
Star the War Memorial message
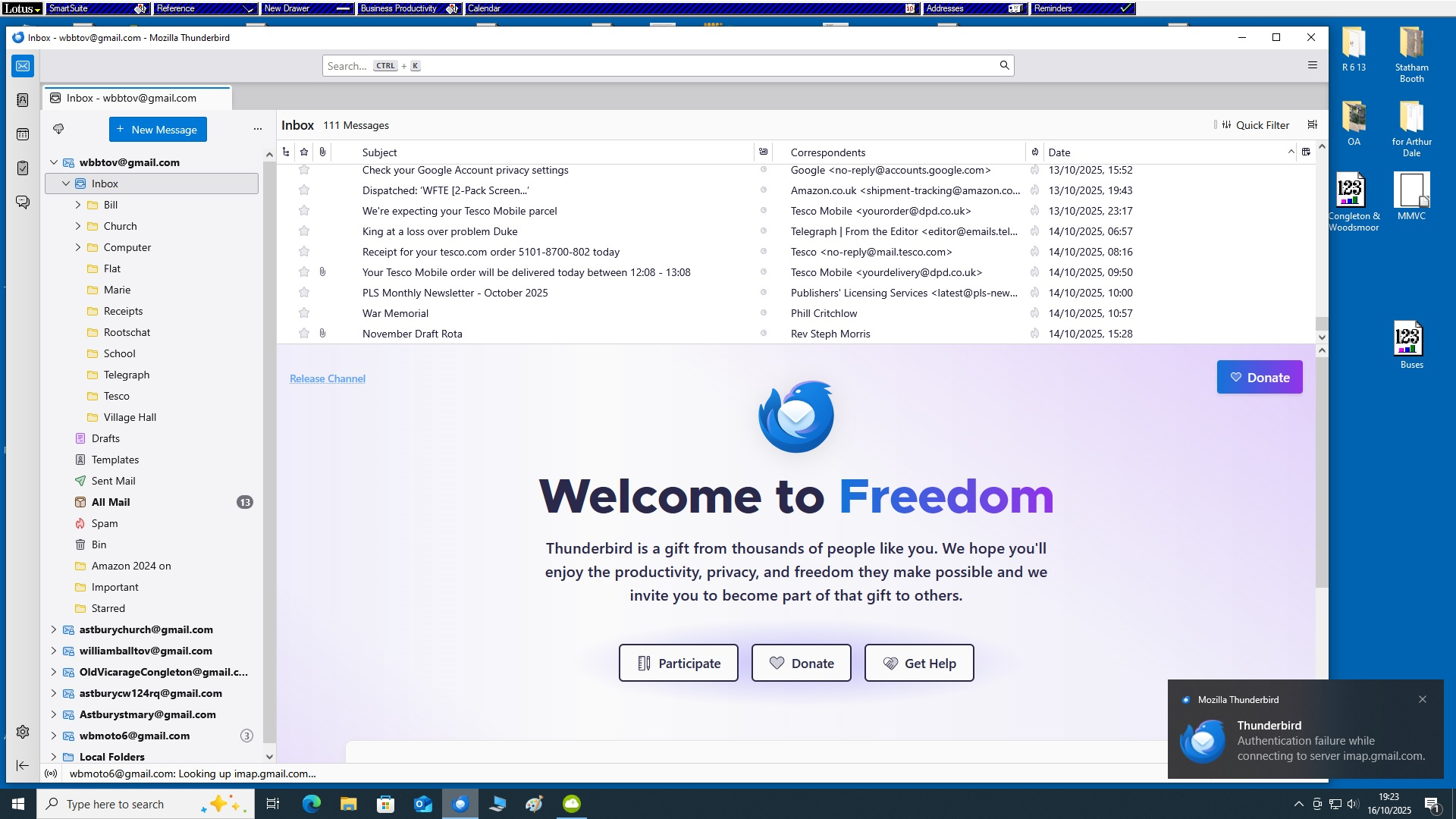(x=304, y=313)
